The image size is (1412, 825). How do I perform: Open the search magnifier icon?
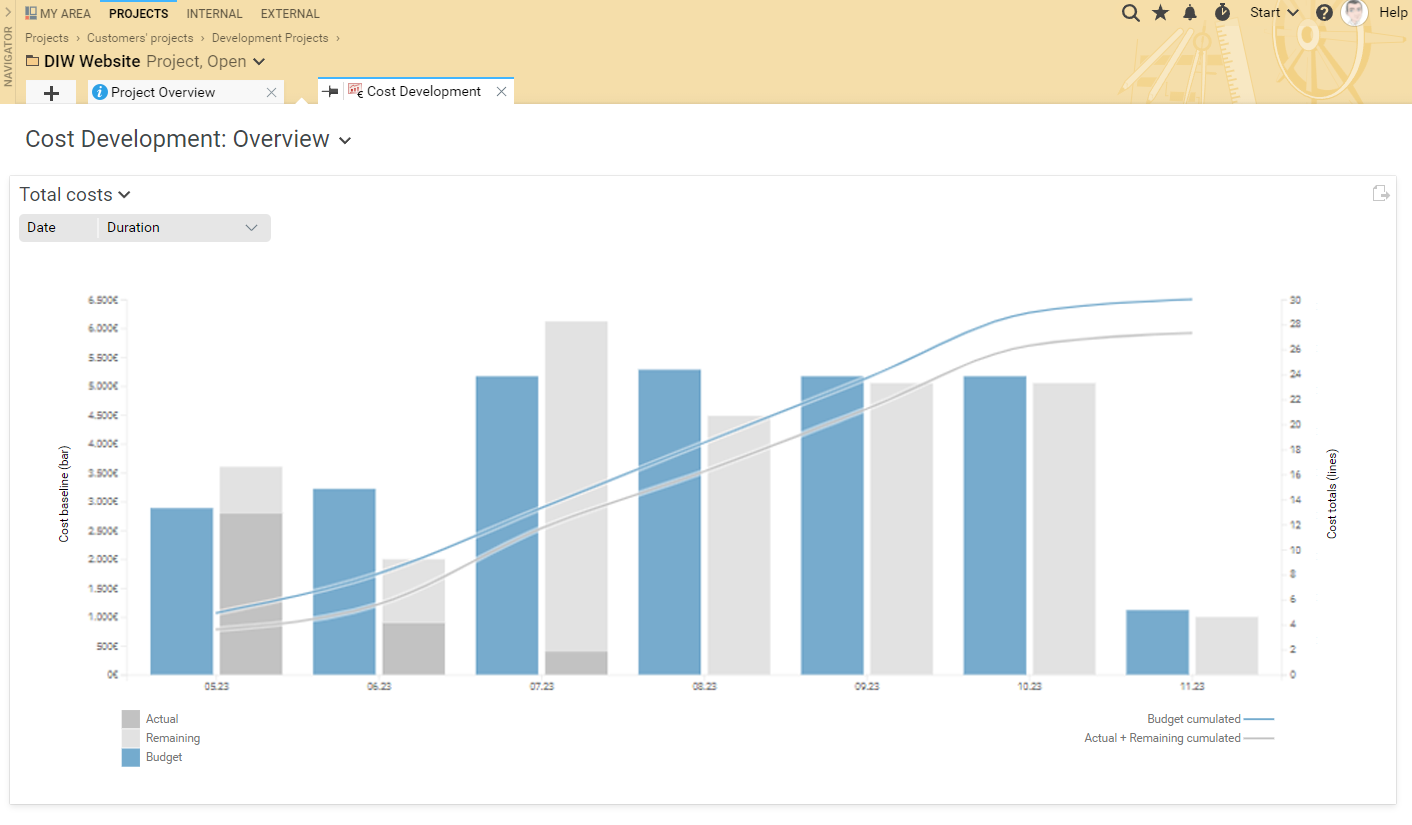pos(1131,13)
